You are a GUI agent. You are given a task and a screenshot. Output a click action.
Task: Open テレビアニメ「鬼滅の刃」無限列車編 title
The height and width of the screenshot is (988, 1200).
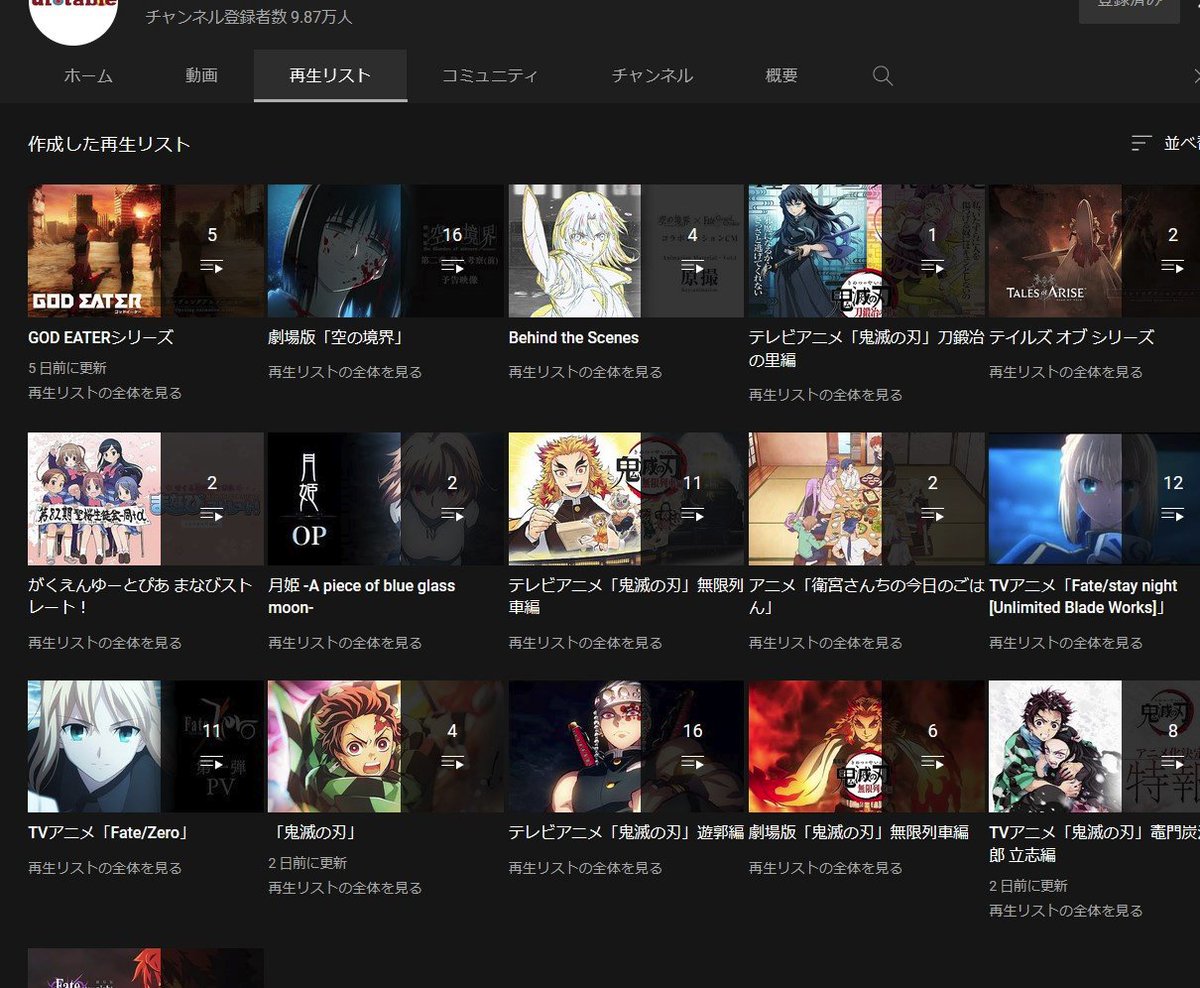pyautogui.click(x=625, y=597)
